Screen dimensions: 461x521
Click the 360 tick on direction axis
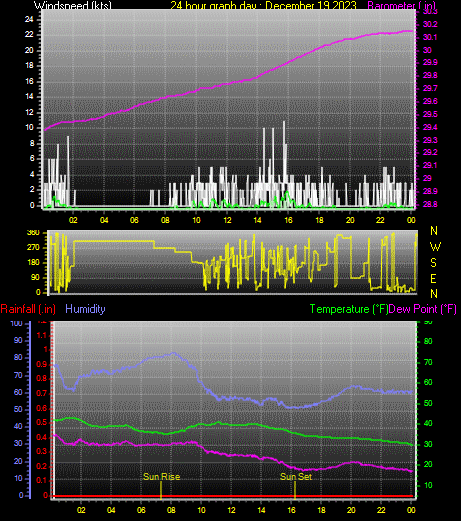(x=33, y=232)
